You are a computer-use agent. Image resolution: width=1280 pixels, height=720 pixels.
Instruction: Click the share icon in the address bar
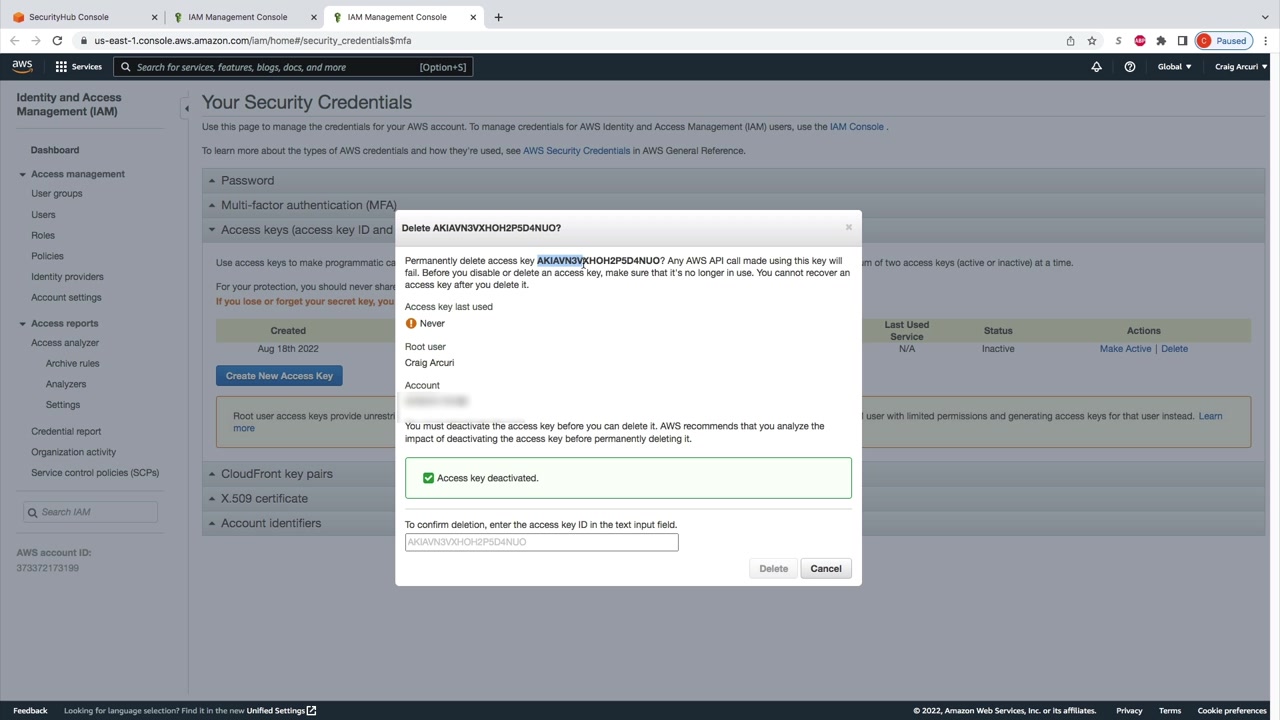(x=1070, y=41)
